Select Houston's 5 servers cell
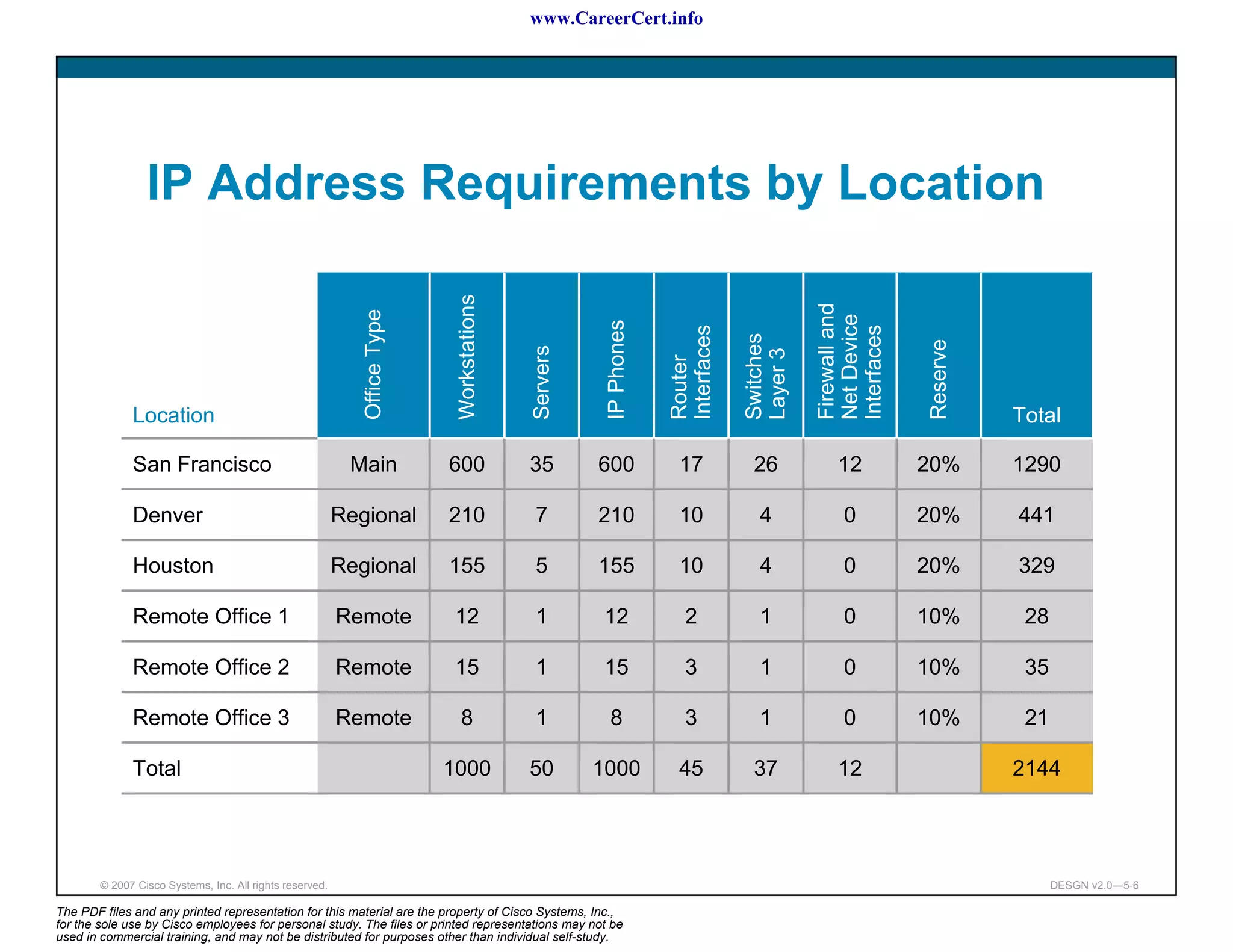The width and height of the screenshot is (1233, 952). pos(541,565)
